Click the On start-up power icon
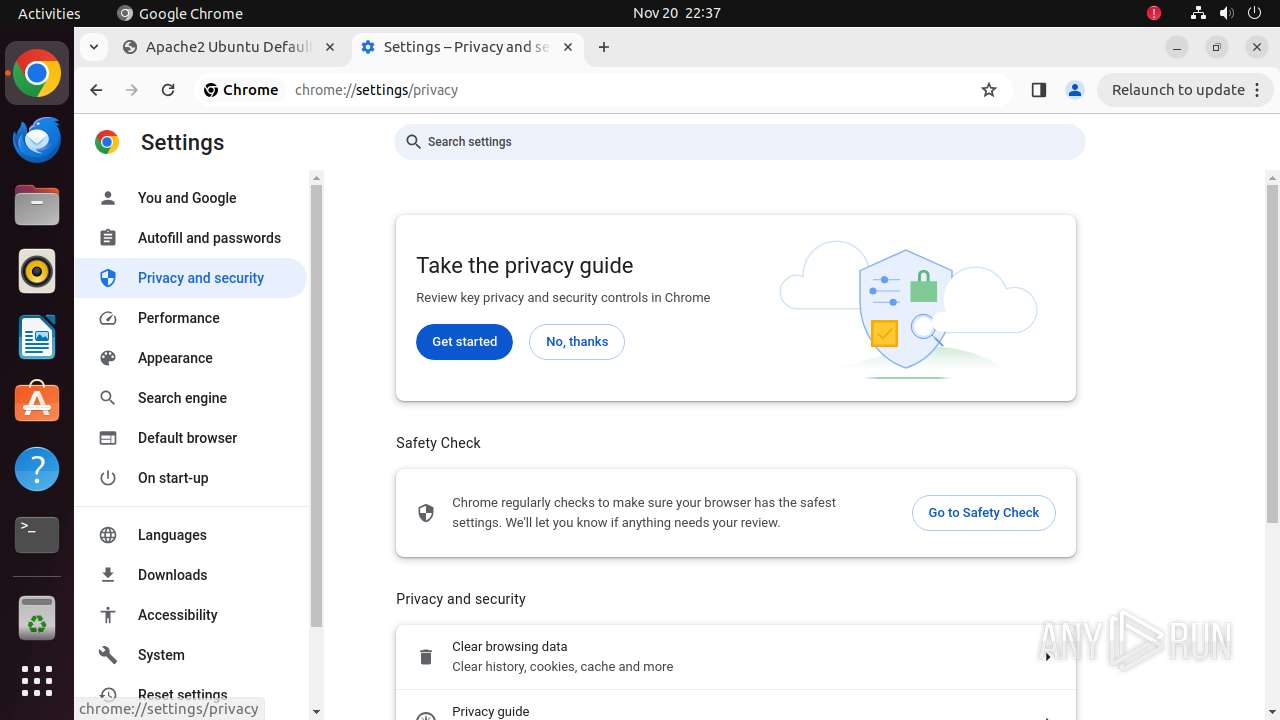The image size is (1280, 720). pos(108,478)
